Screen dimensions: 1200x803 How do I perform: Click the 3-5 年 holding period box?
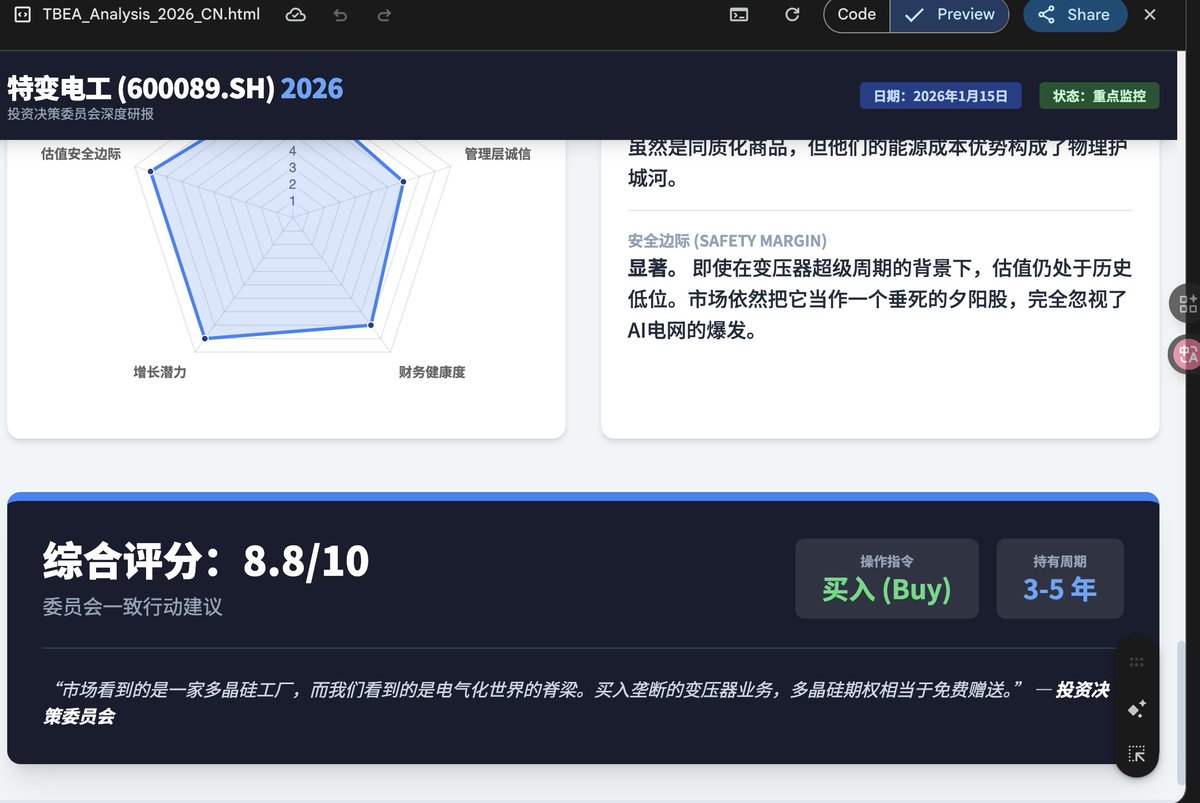point(1060,578)
